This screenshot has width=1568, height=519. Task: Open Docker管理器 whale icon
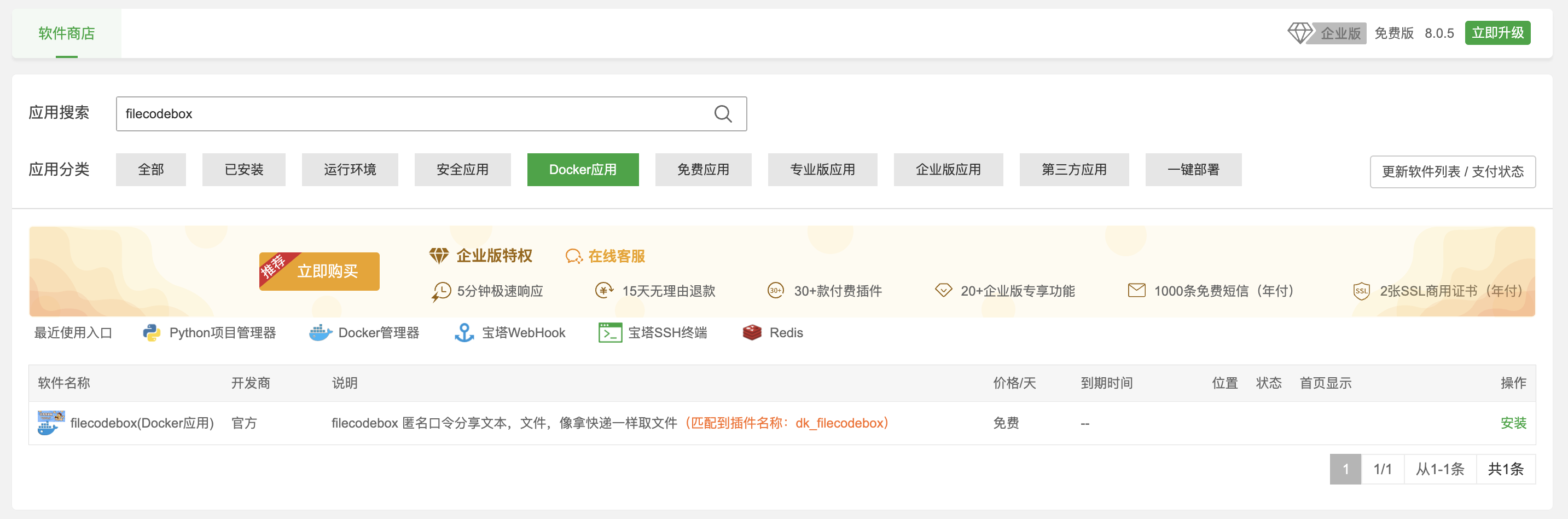pyautogui.click(x=320, y=333)
